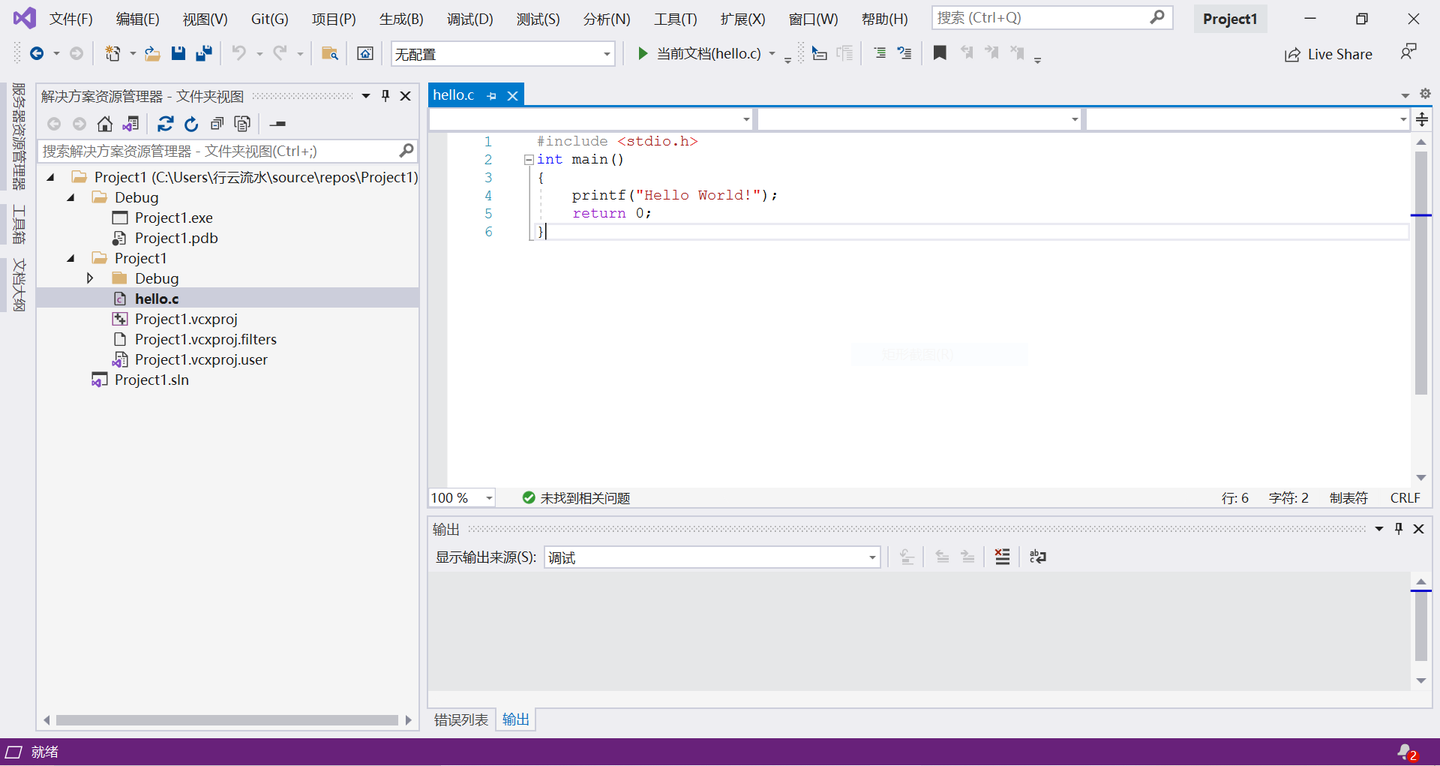1440x766 pixels.
Task: Clear all text in the output window
Action: pyautogui.click(x=1002, y=557)
